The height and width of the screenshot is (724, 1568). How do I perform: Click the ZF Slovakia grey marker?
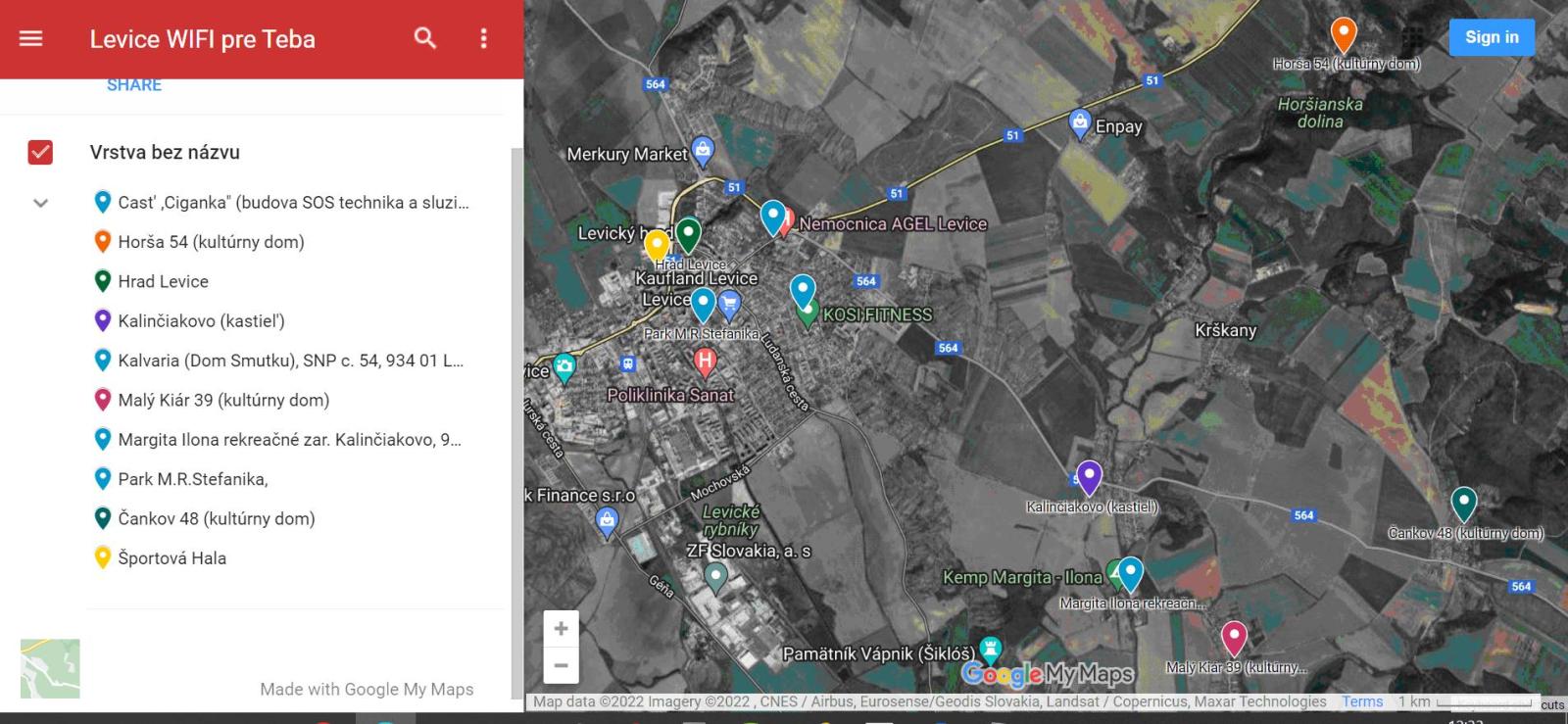(x=716, y=577)
